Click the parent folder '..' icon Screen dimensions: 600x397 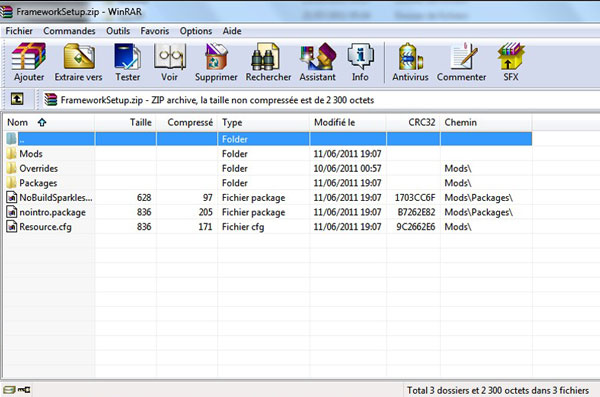(11, 139)
